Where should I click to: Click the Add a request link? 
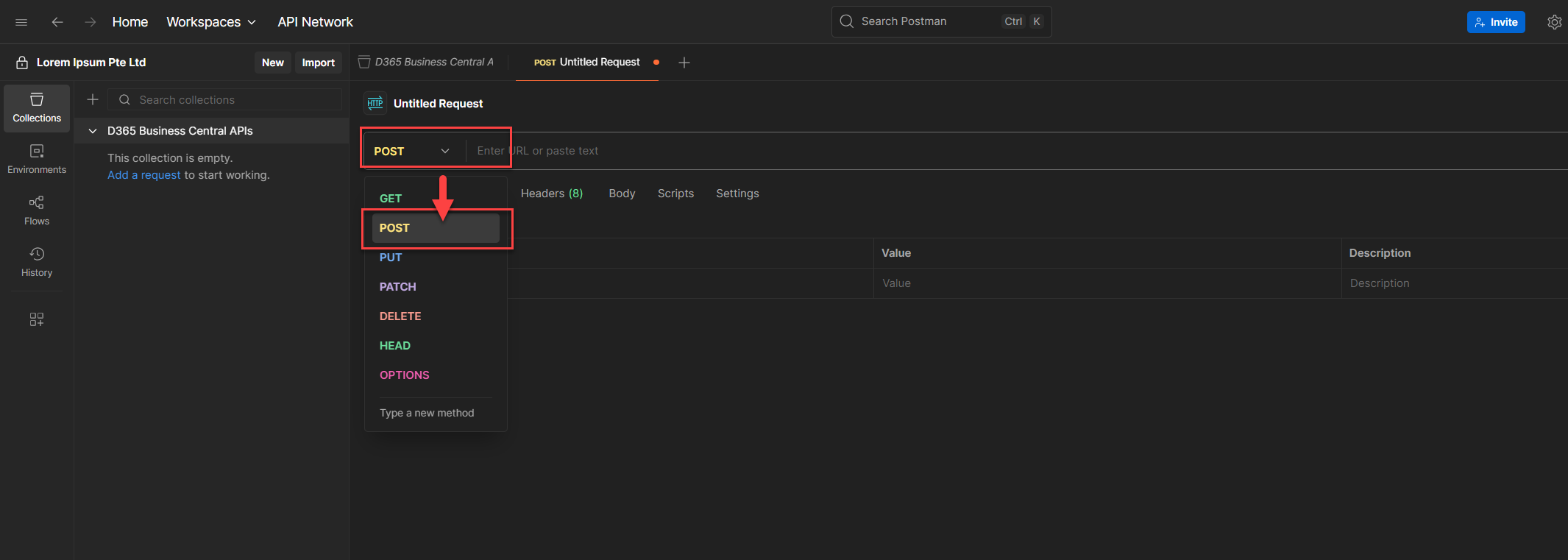(x=144, y=175)
